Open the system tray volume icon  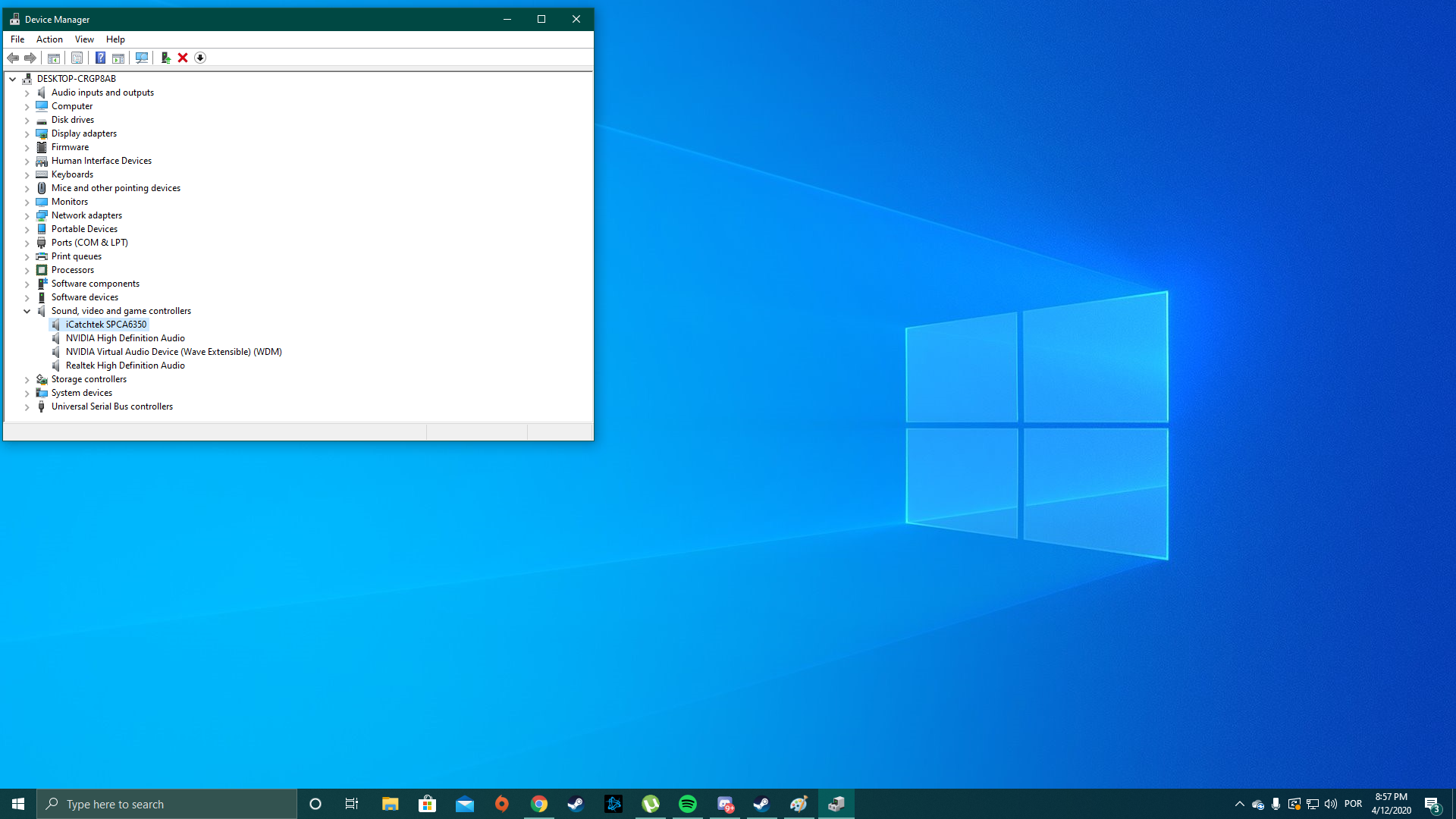(1331, 804)
